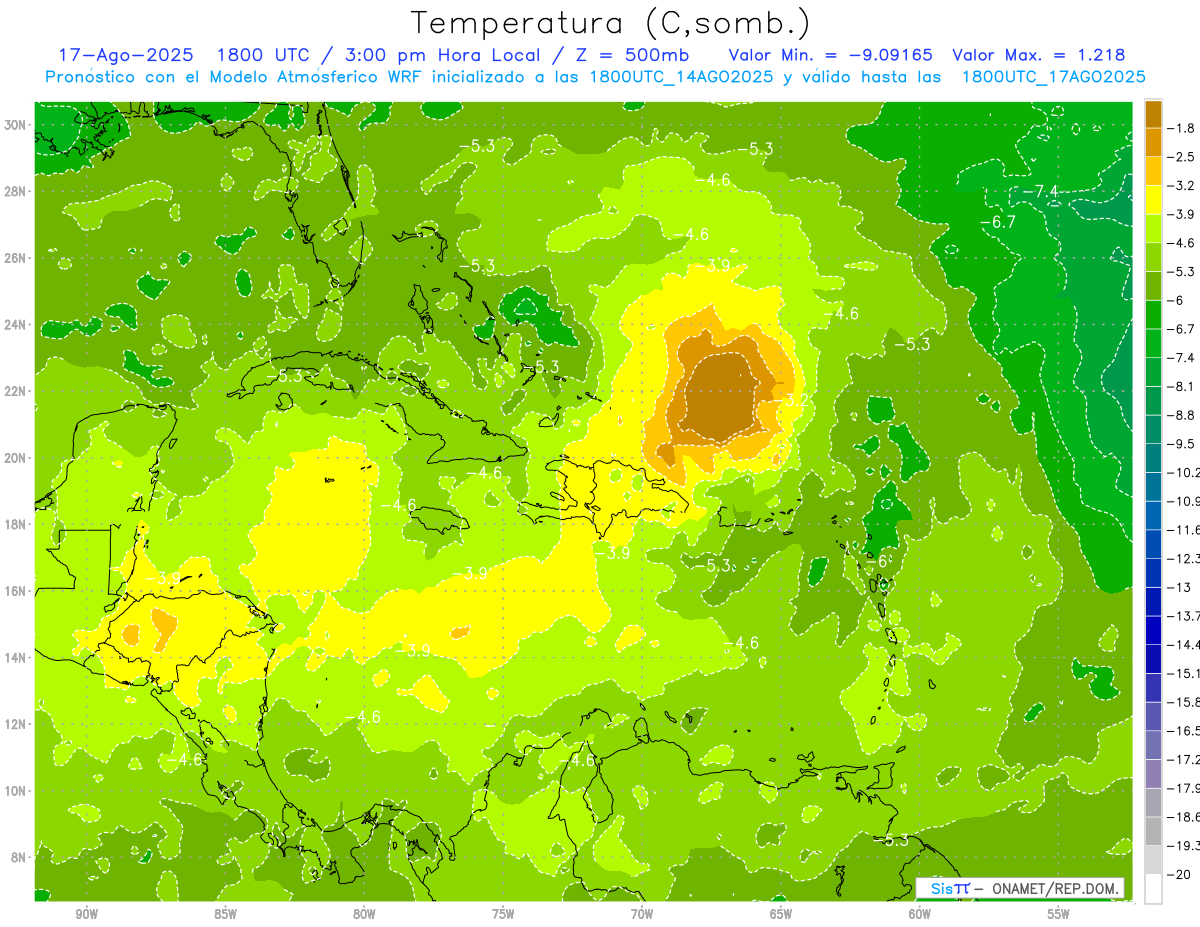Click the -2.5 legend scale label

pos(1182,157)
